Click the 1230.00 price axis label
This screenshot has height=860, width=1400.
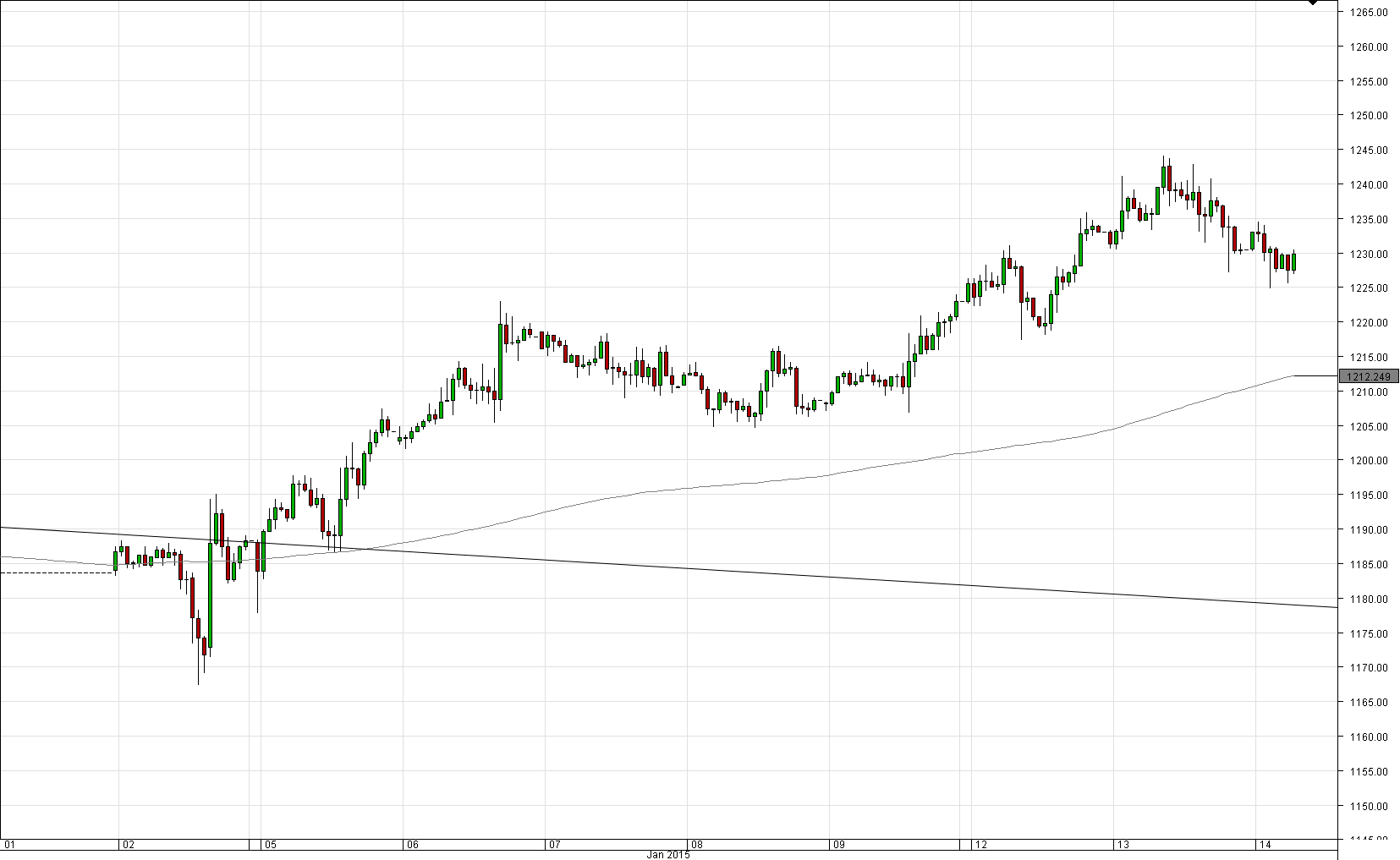tap(1369, 255)
